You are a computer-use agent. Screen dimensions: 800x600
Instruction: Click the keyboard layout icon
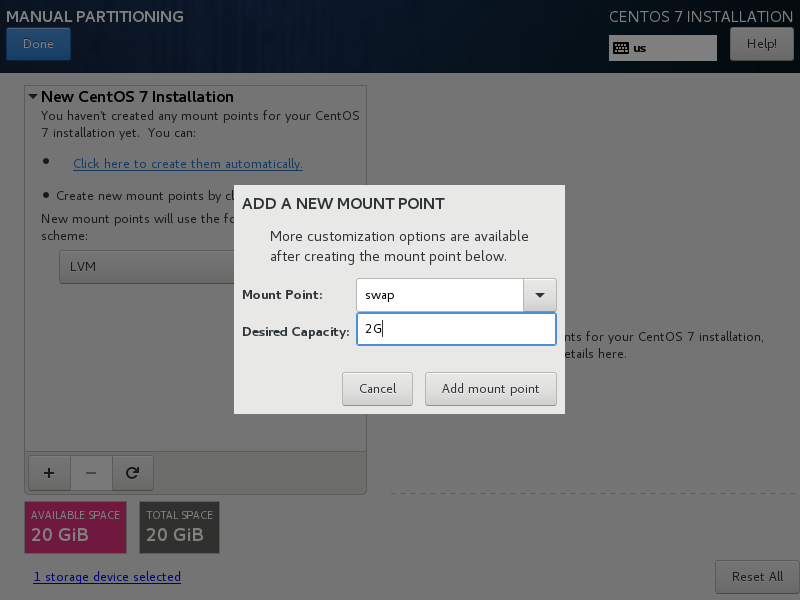tap(621, 48)
